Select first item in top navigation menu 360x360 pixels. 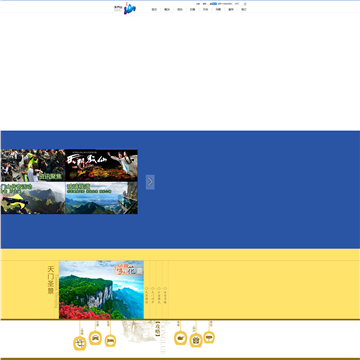[154, 9]
